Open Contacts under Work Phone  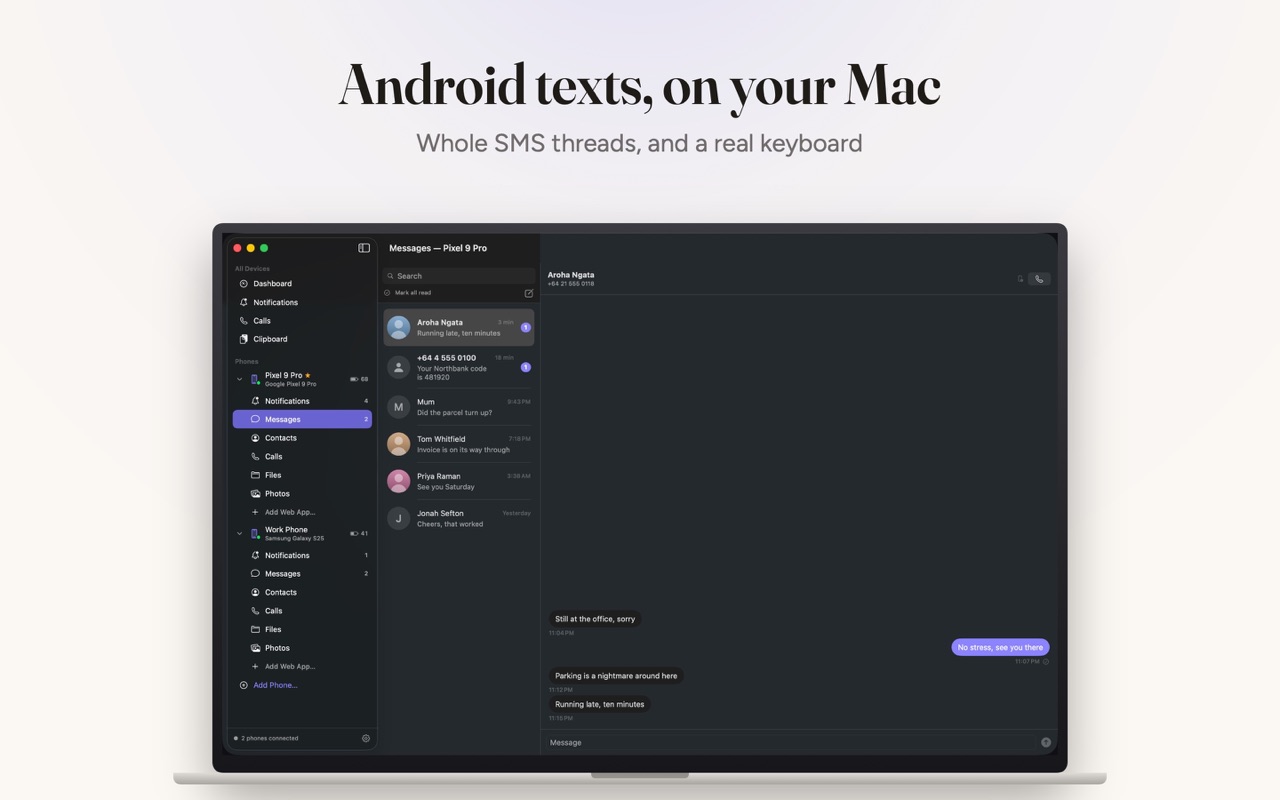(x=302, y=592)
